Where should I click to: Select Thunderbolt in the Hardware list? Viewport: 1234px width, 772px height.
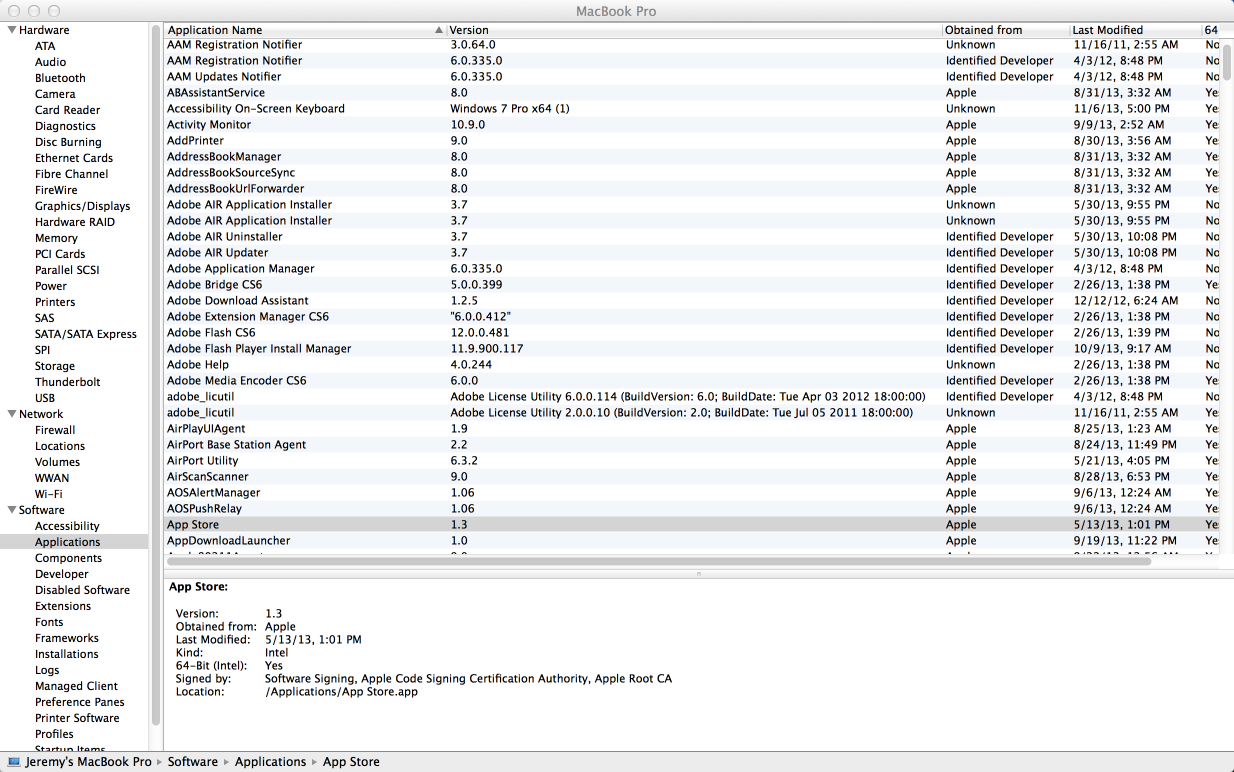point(67,382)
